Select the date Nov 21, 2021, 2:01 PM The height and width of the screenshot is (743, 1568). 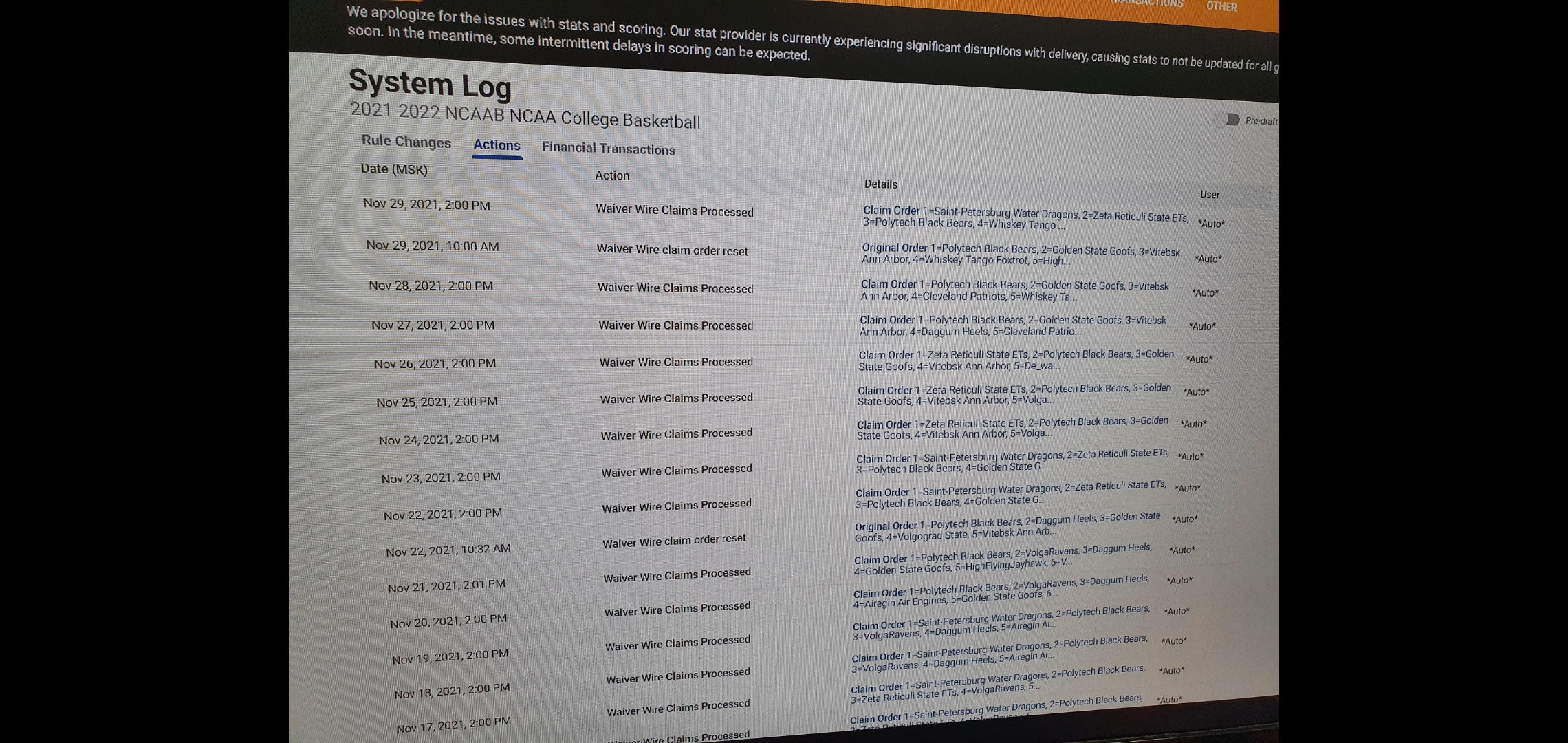(446, 586)
